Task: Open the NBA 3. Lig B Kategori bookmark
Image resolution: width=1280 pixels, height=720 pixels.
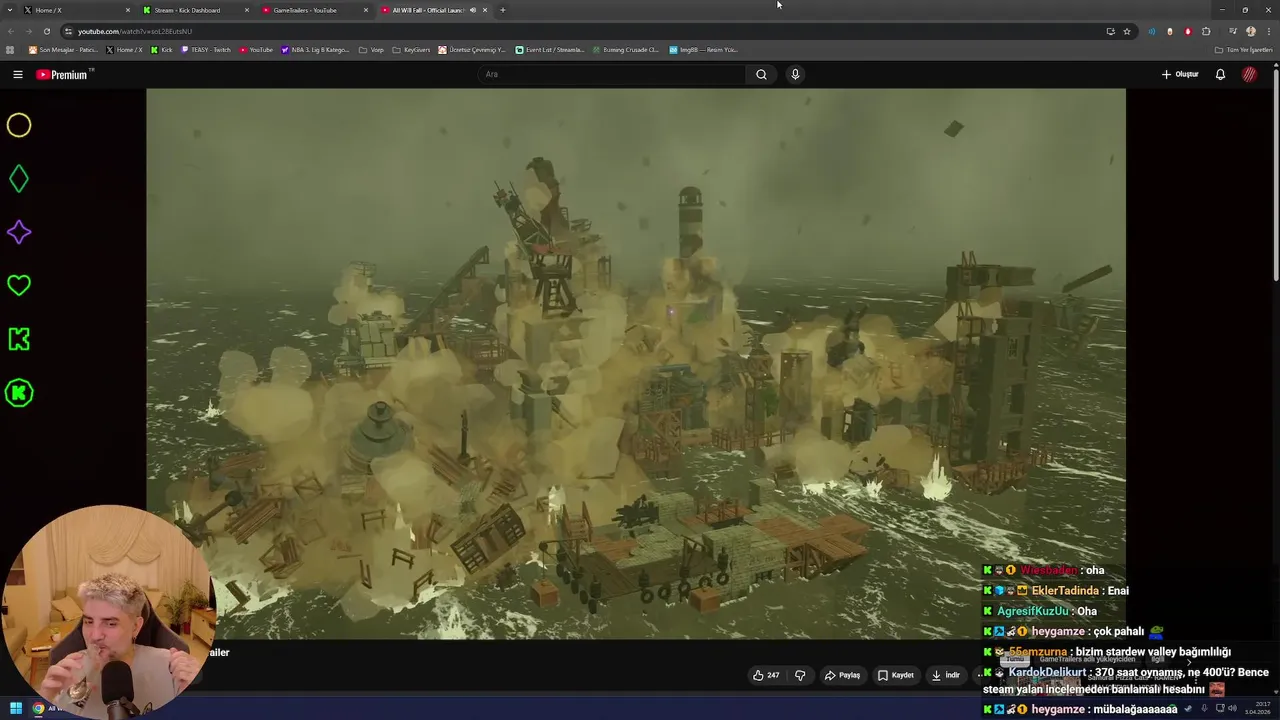Action: click(315, 49)
